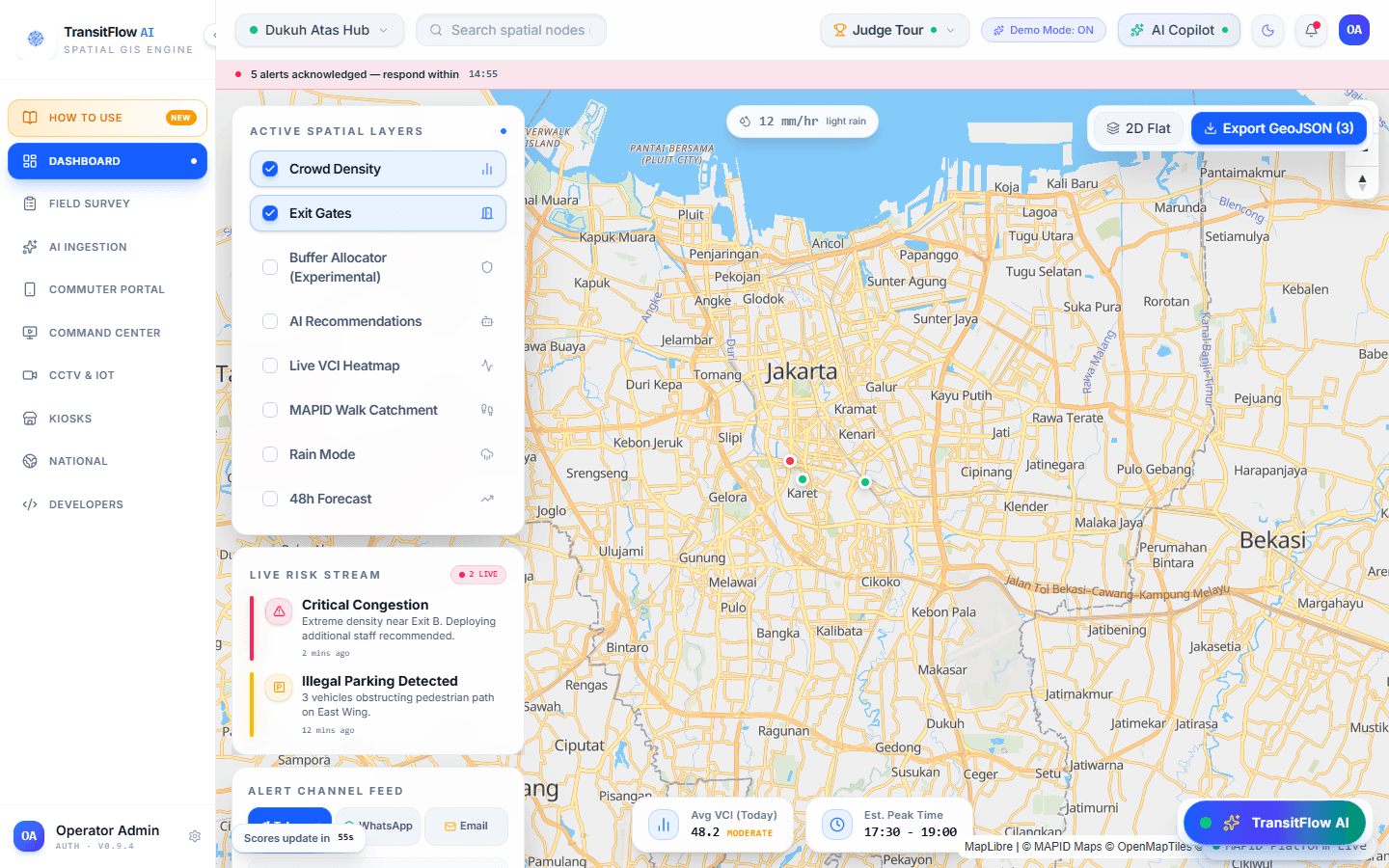1389x868 pixels.
Task: Click the Illegal Parking icon
Action: click(x=279, y=688)
